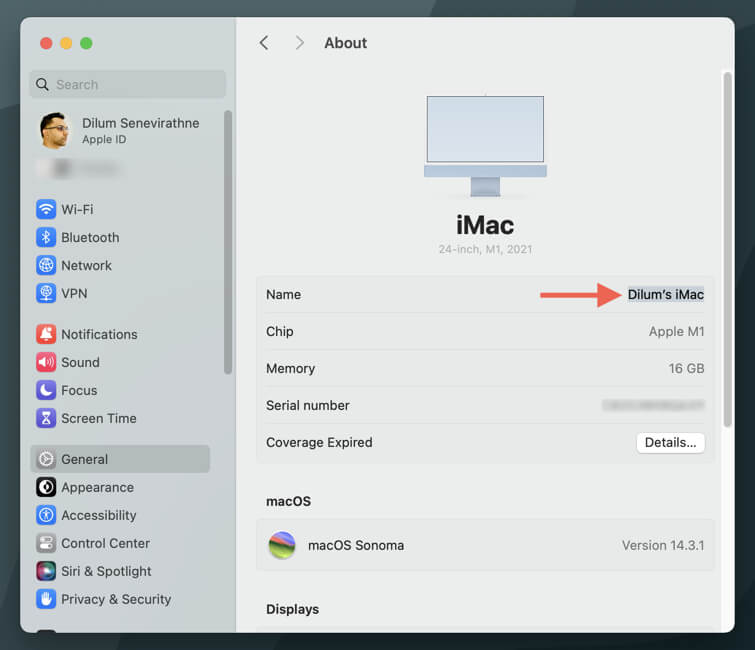This screenshot has width=755, height=650.
Task: Select Sound label in the sidebar
Action: (x=80, y=362)
